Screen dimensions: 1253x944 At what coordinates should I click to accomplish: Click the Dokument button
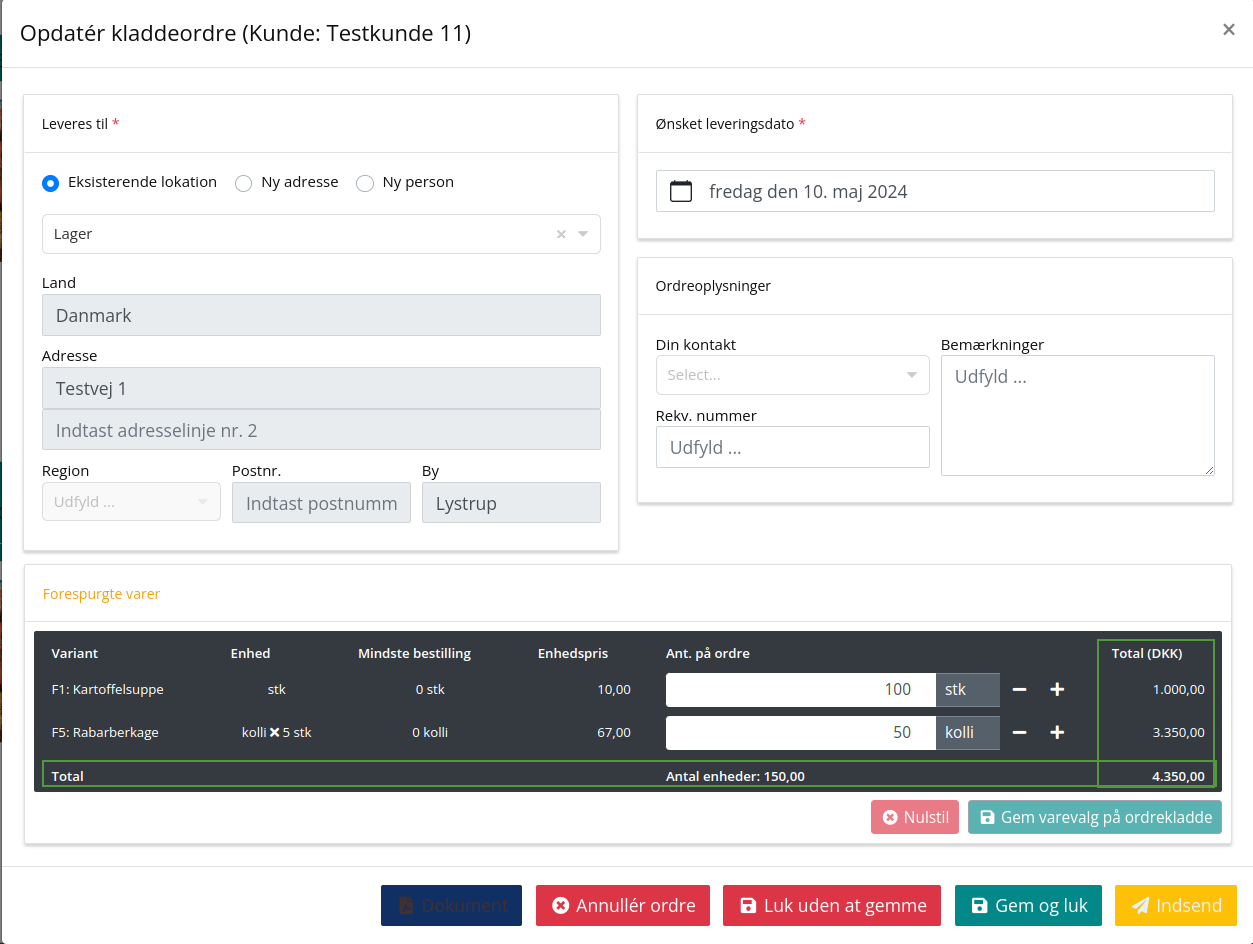(x=451, y=905)
